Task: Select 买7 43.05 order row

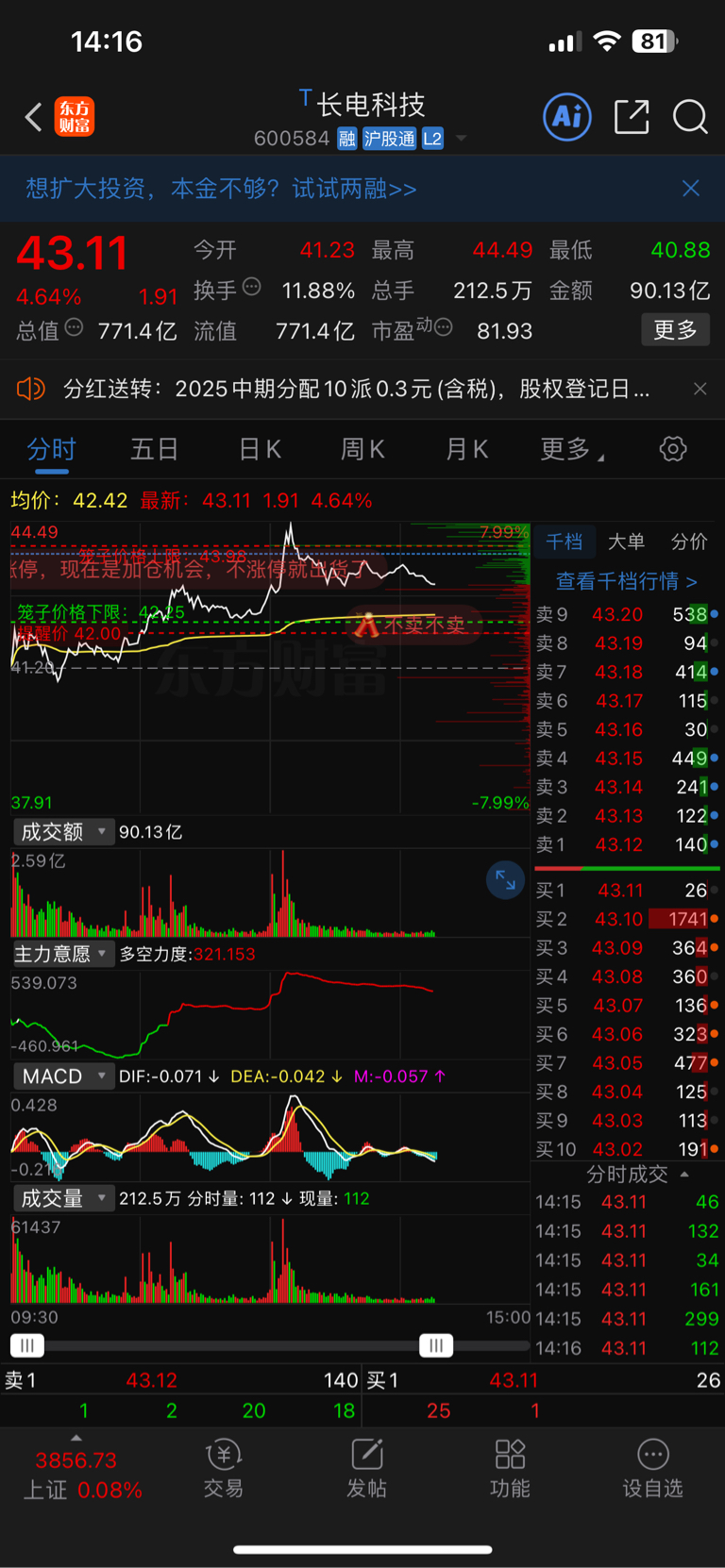Action: (x=627, y=1063)
